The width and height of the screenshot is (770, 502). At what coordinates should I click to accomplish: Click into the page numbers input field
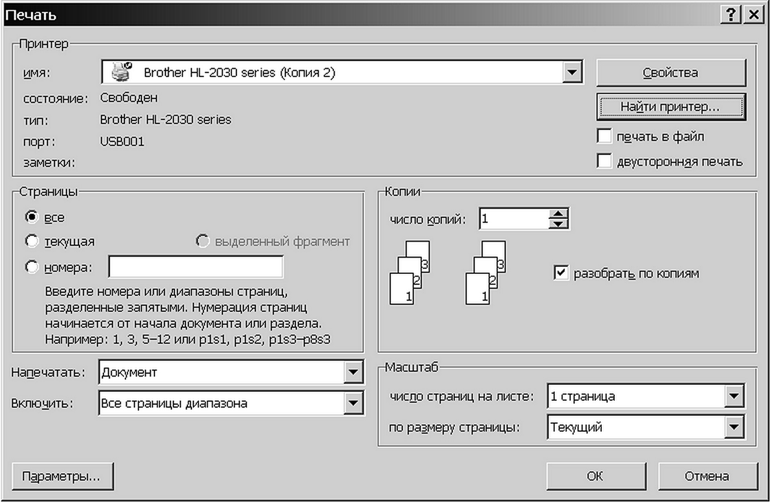click(x=195, y=267)
